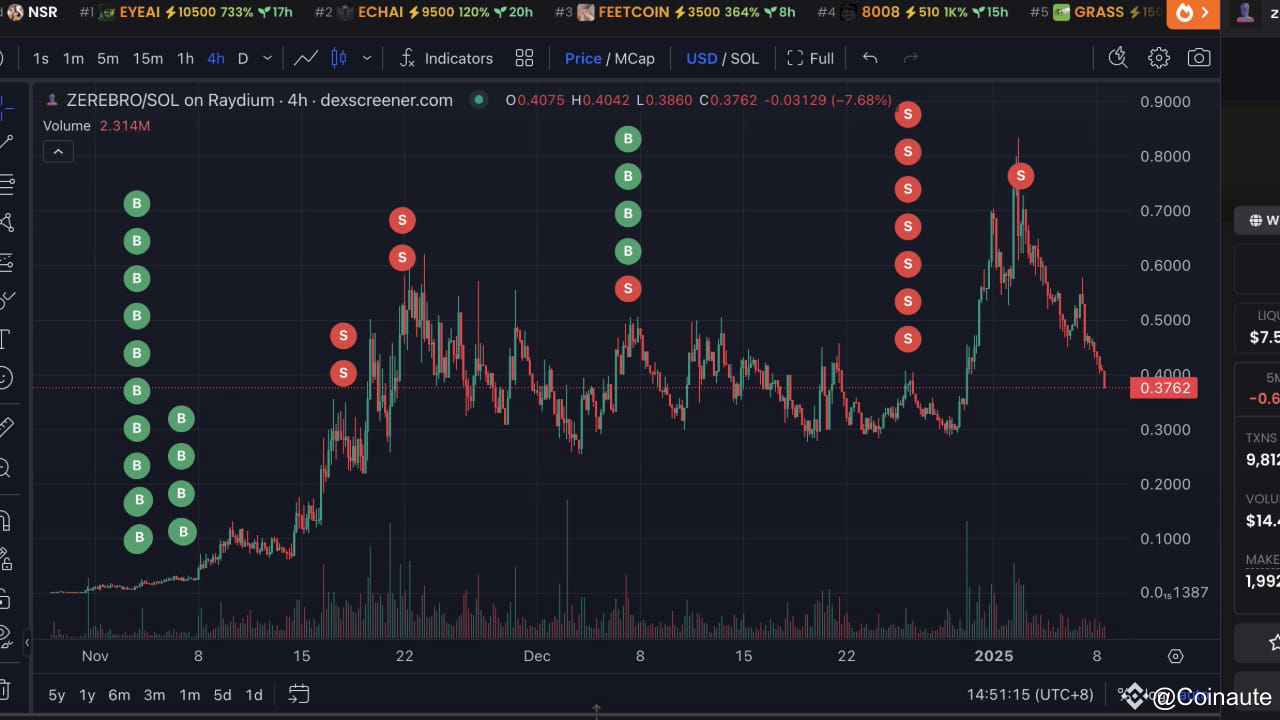
Task: Select the D daily timeframe
Action: 243,58
